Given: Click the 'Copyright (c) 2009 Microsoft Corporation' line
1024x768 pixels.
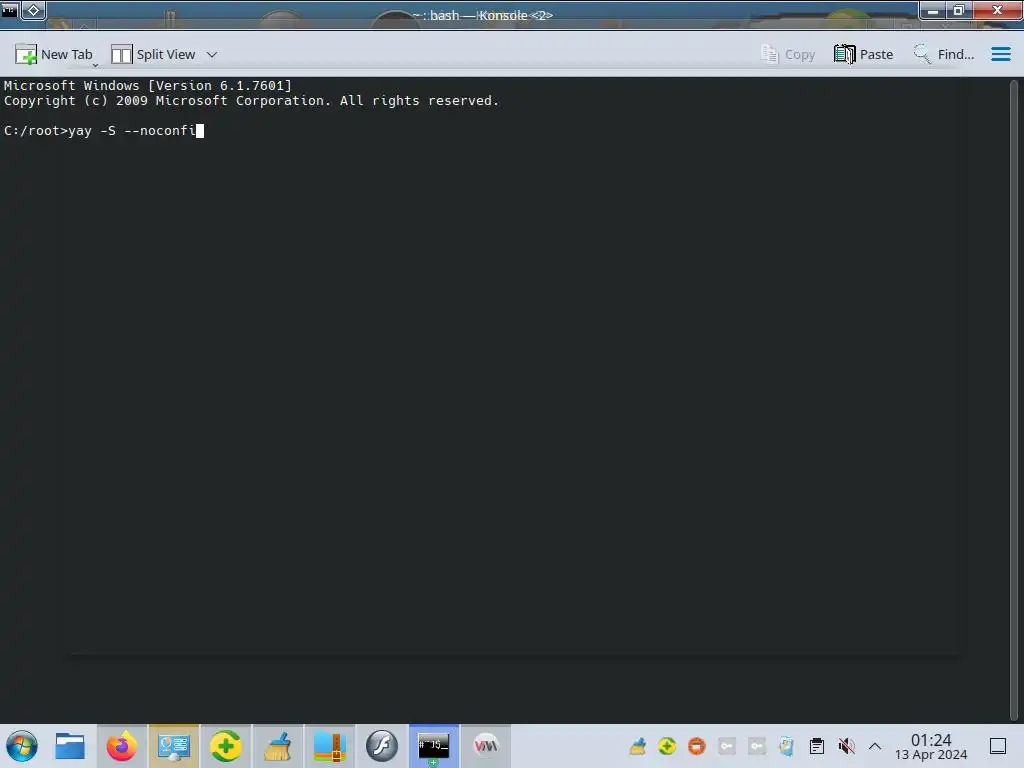Looking at the screenshot, I should point(251,101).
